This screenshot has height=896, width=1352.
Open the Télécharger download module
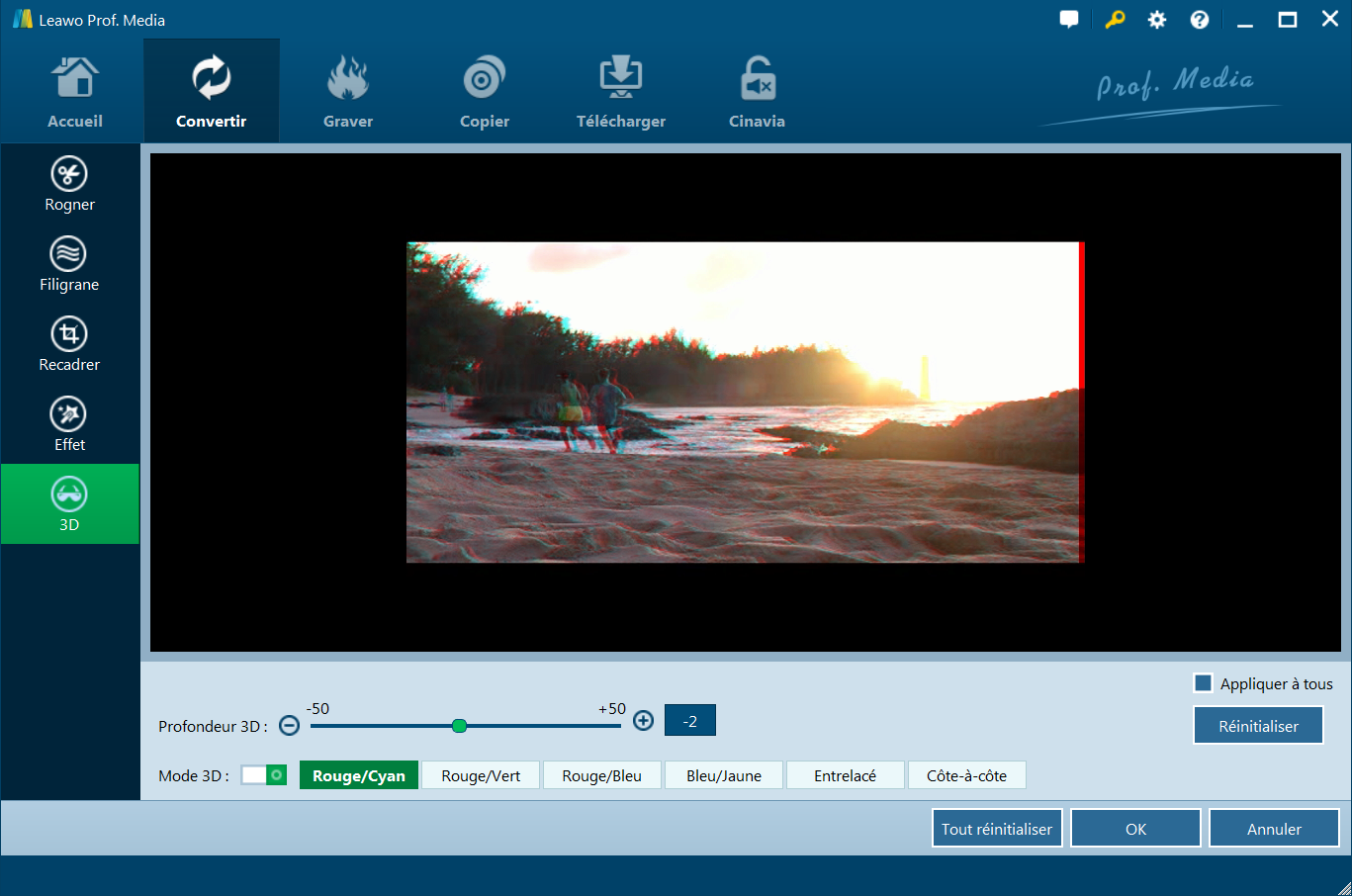pyautogui.click(x=620, y=92)
